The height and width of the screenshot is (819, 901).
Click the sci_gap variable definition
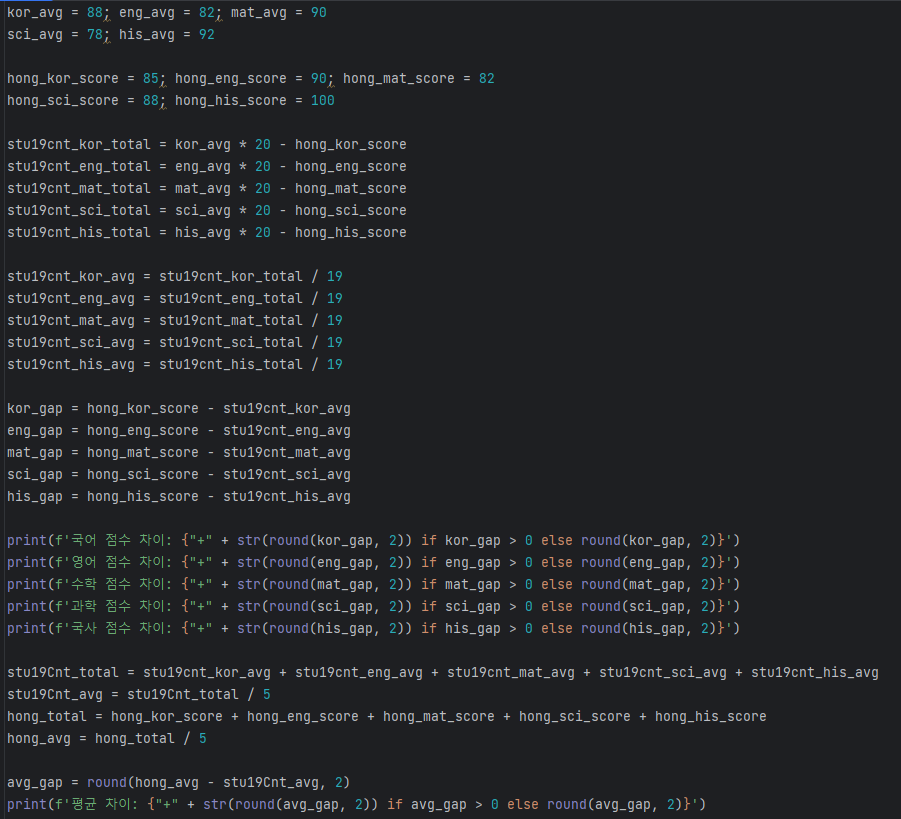coord(34,475)
